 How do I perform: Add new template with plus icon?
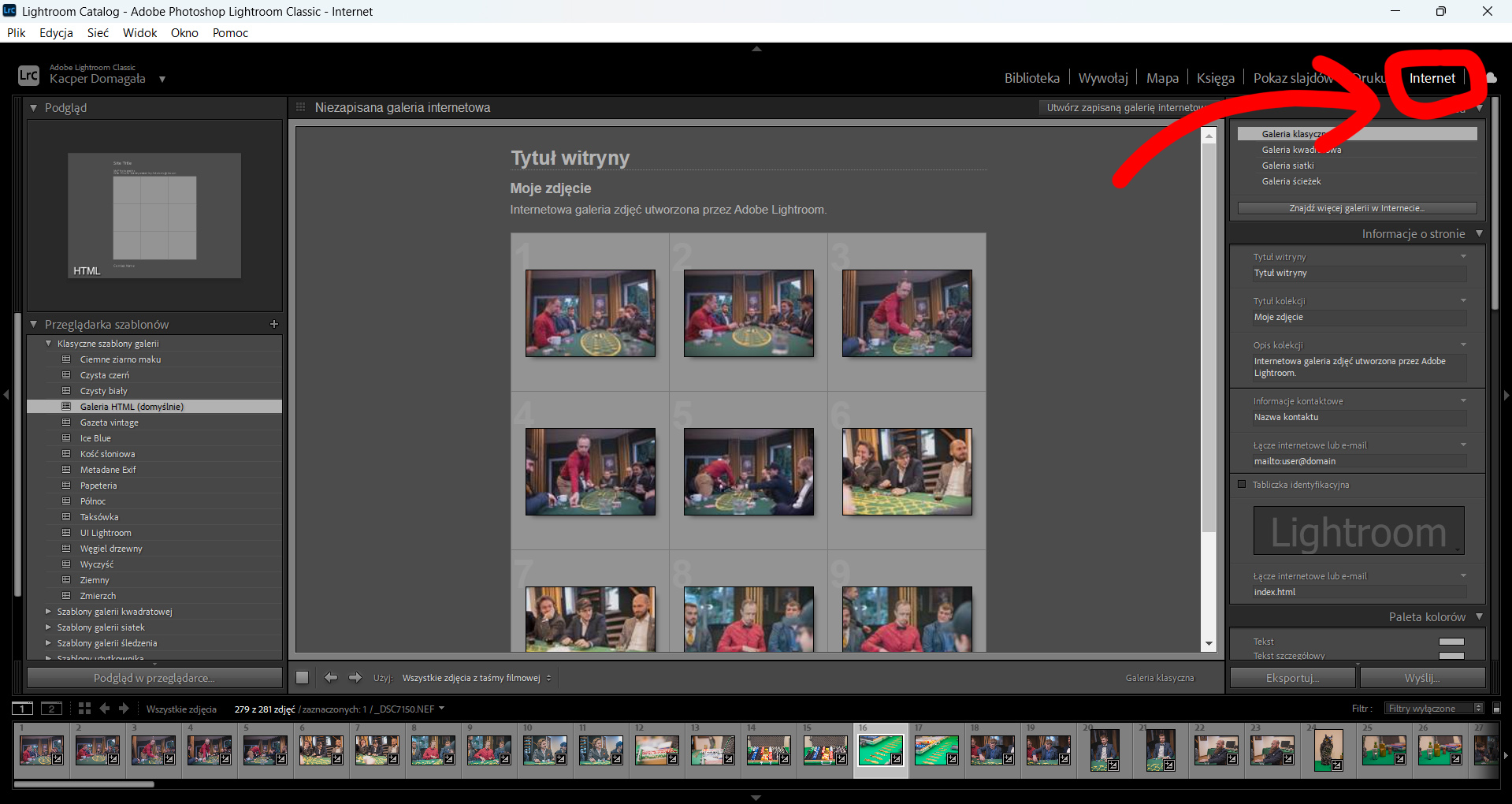[x=274, y=324]
